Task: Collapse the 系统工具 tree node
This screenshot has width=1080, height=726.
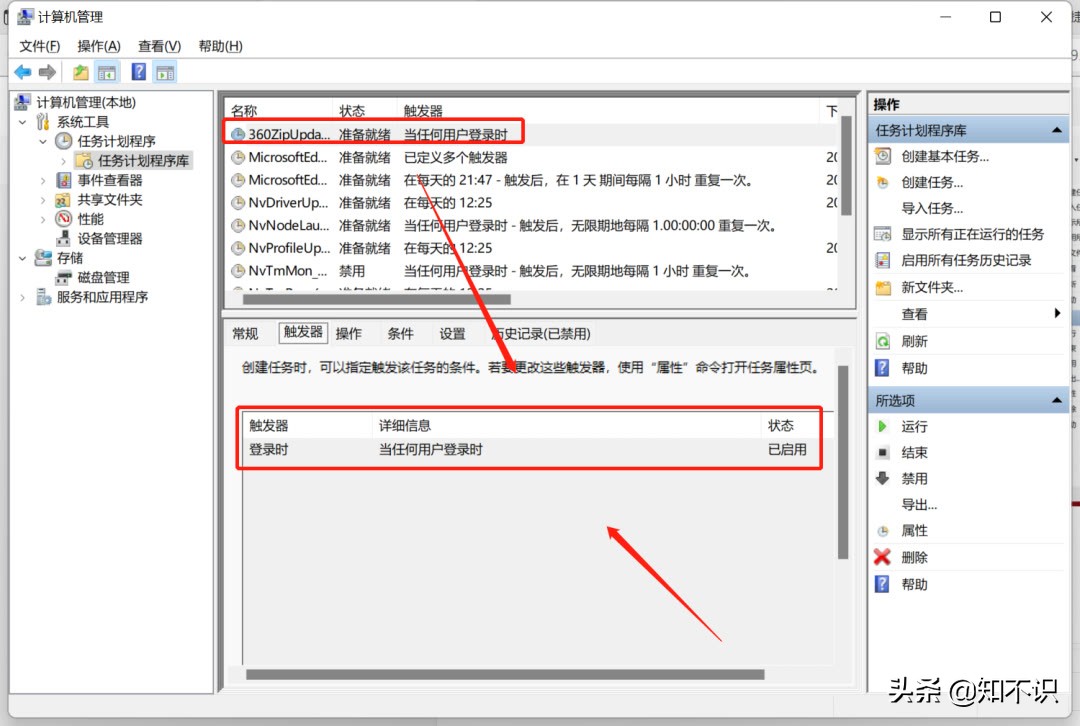Action: click(23, 122)
